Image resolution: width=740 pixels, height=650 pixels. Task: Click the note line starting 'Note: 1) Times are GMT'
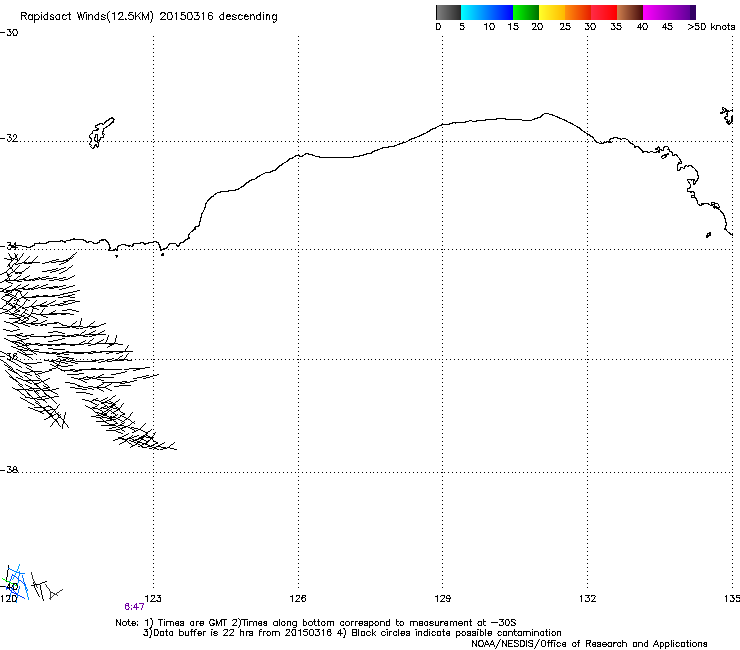click(x=316, y=623)
